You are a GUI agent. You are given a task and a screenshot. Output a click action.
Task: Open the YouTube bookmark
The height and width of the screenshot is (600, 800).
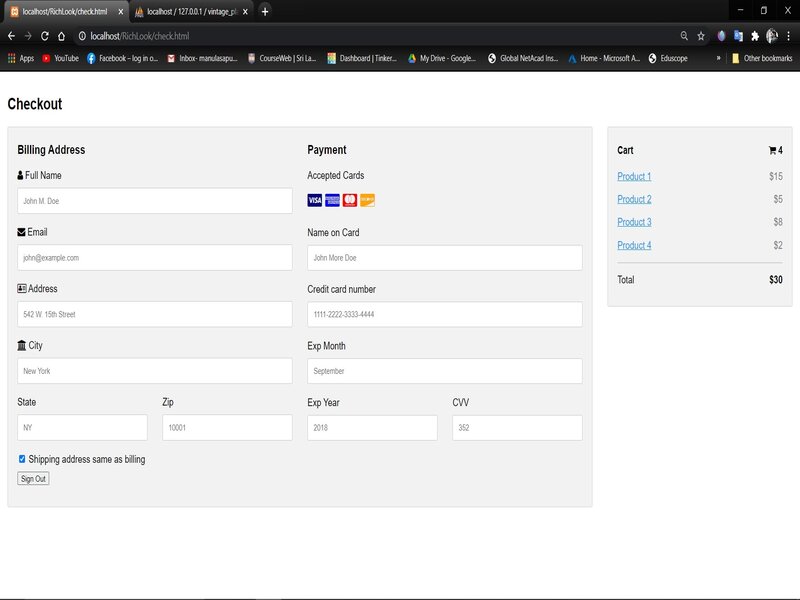60,58
